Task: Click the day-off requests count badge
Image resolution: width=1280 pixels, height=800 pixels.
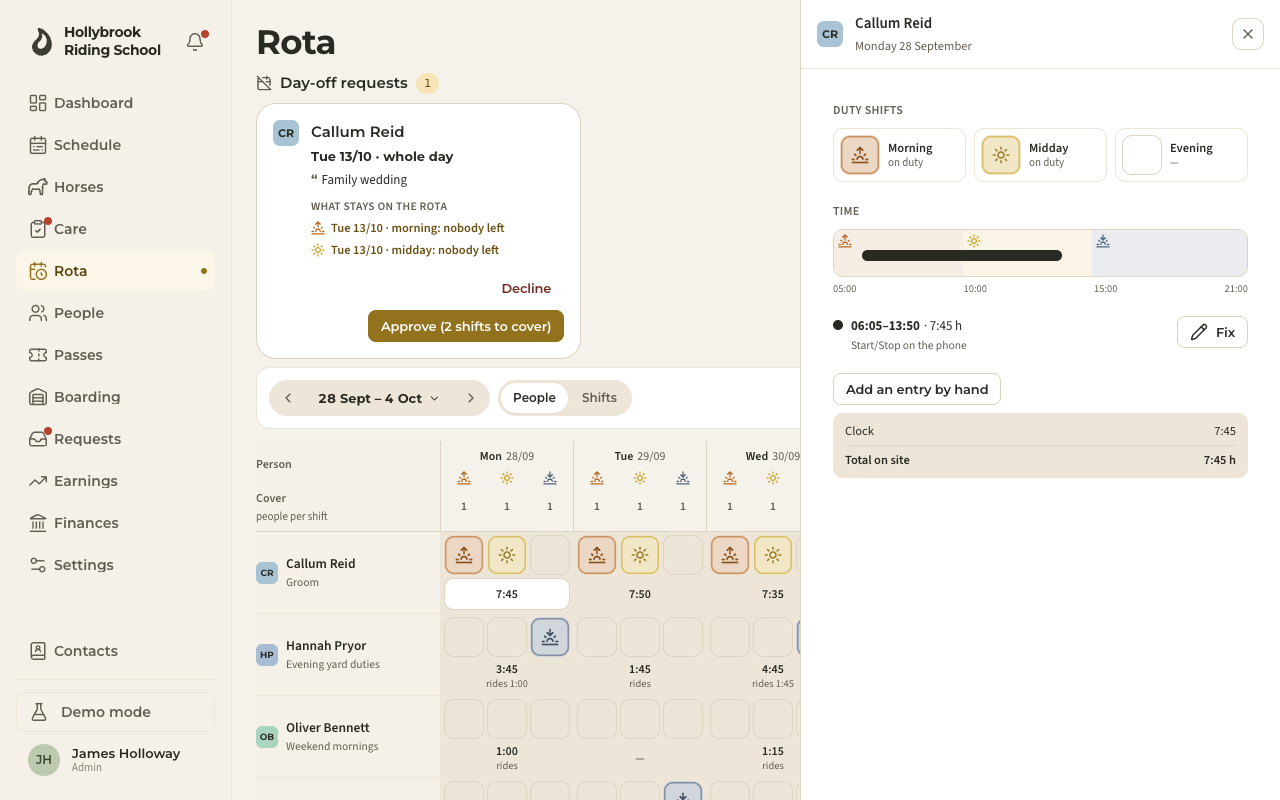Action: 428,83
